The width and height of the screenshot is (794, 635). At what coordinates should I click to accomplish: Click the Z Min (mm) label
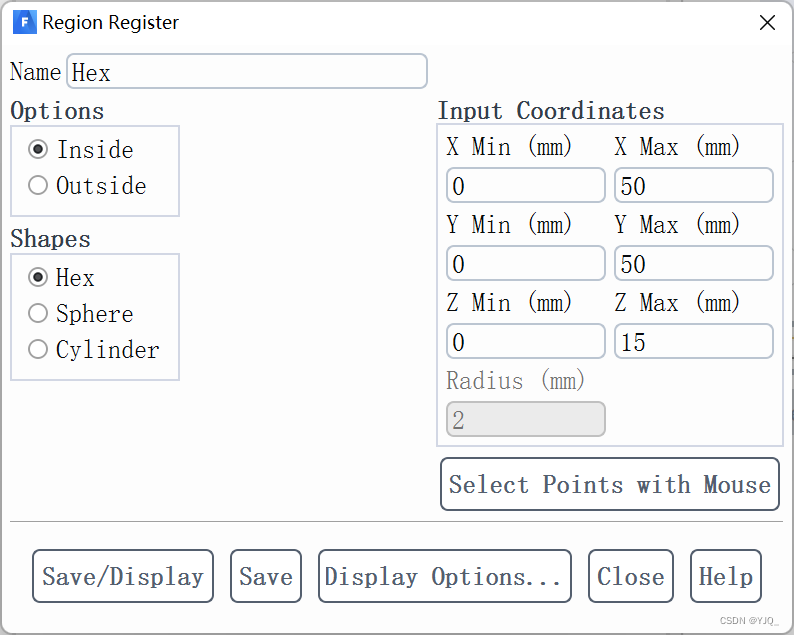pyautogui.click(x=509, y=302)
